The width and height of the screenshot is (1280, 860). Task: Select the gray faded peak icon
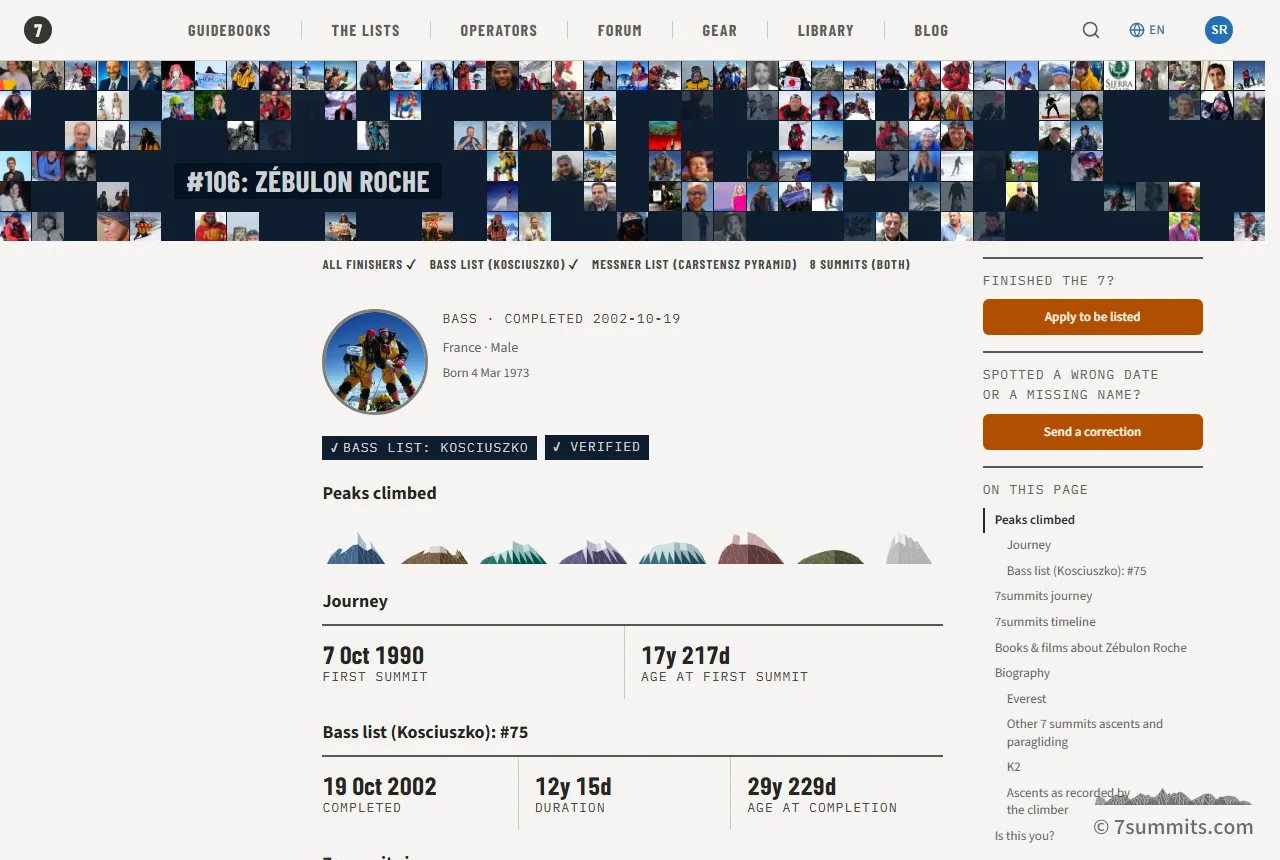(x=909, y=548)
